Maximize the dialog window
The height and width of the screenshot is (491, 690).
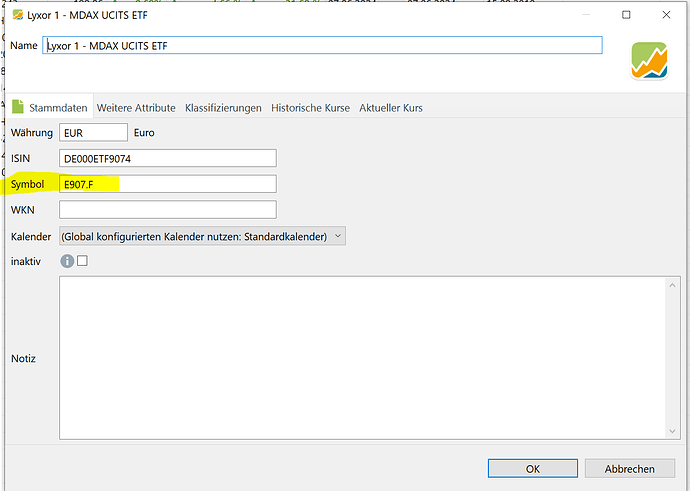[x=626, y=15]
